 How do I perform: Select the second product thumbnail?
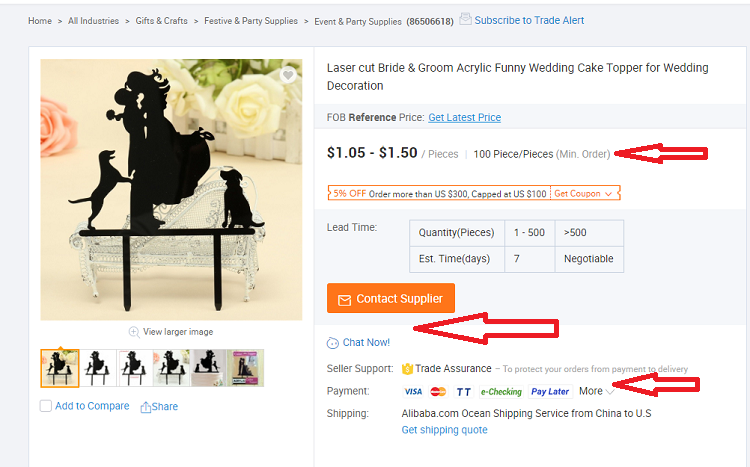pos(97,368)
